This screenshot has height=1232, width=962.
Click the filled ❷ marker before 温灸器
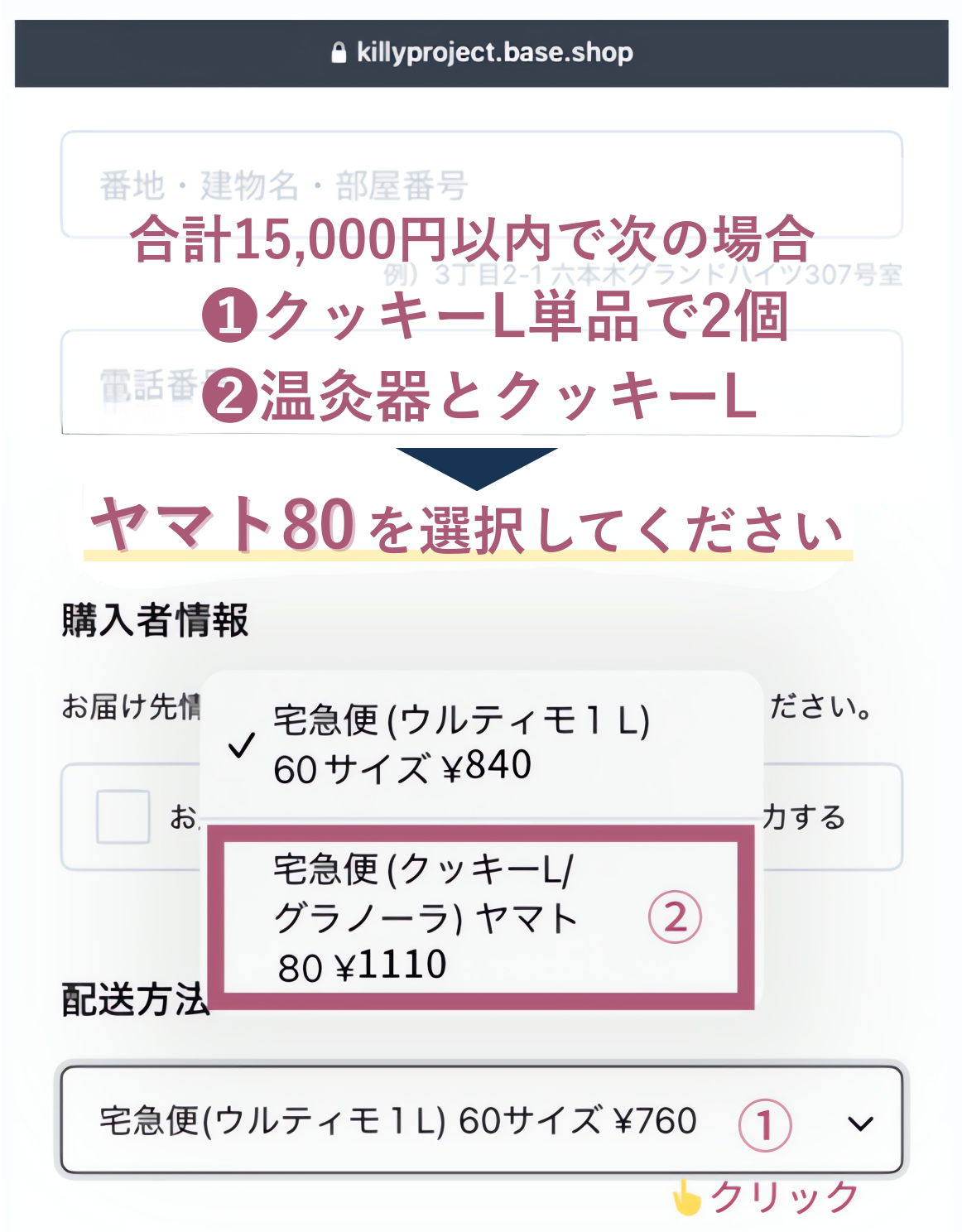point(230,396)
